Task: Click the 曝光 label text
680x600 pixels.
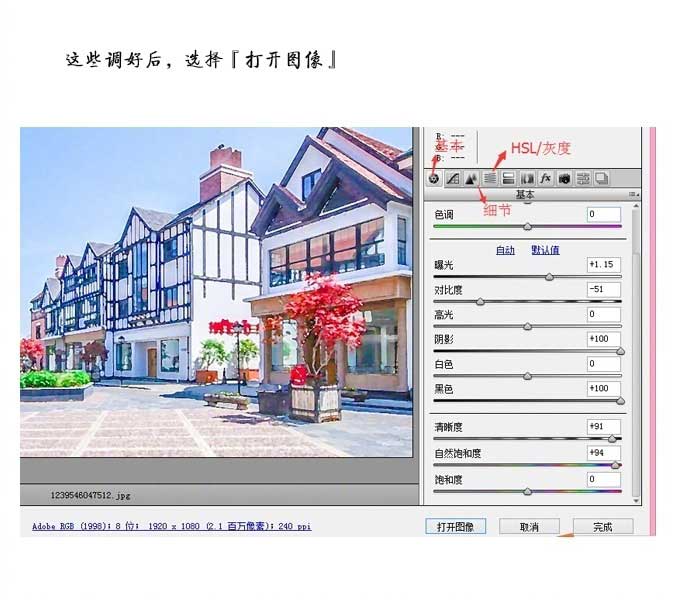Action: click(444, 265)
